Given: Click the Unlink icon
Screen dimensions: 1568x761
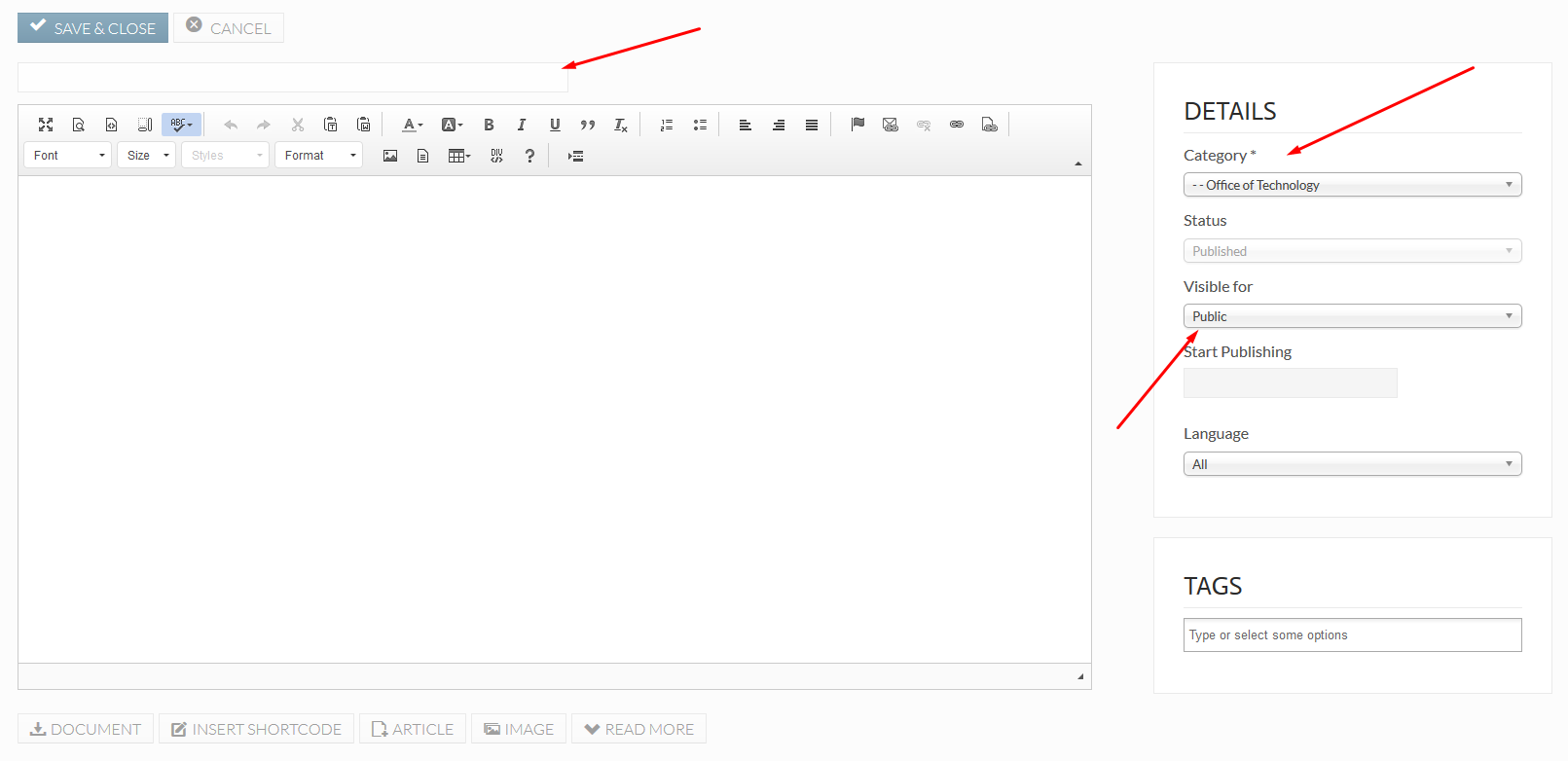Looking at the screenshot, I should 924,125.
